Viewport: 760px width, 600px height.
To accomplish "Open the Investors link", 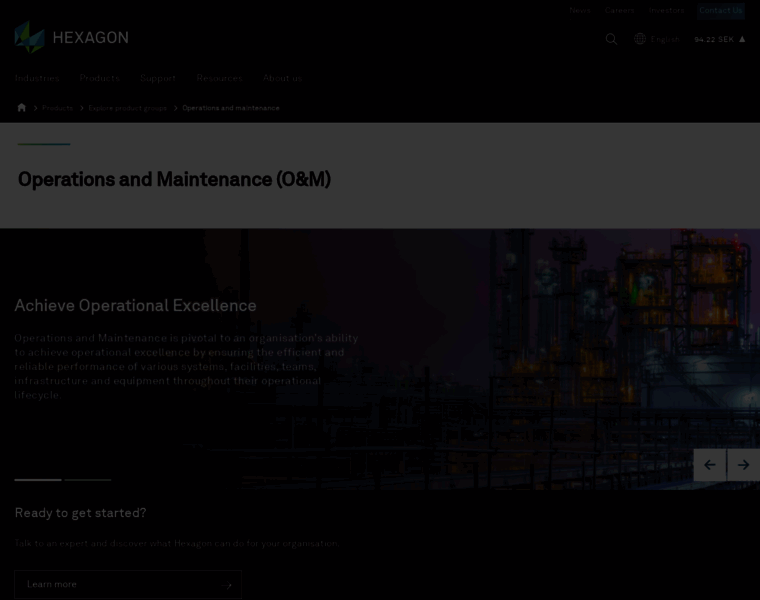I will pyautogui.click(x=666, y=10).
